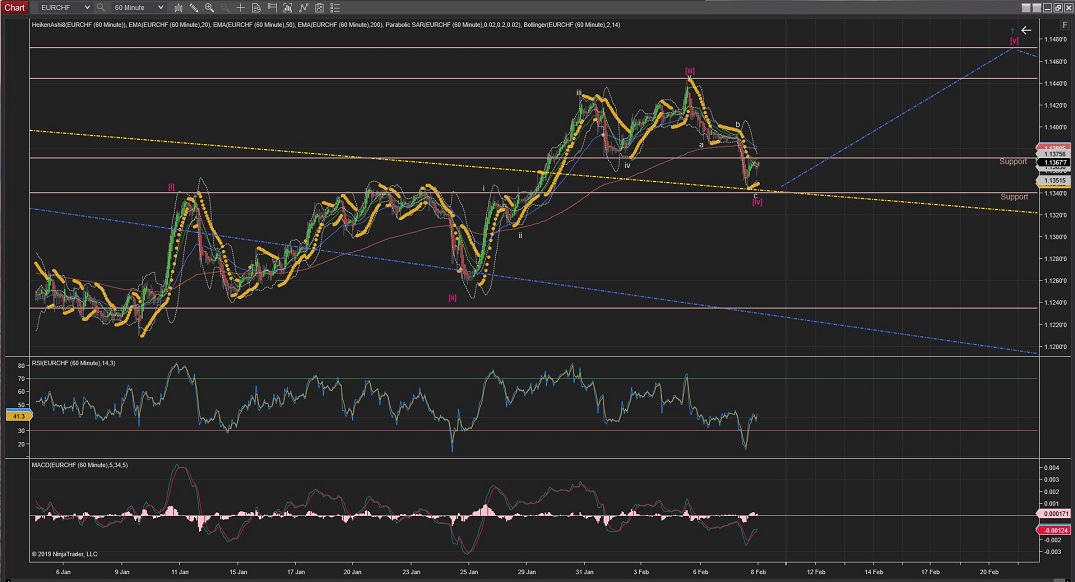Close the Chart window
This screenshot has height=582, width=1075.
tap(1069, 8)
